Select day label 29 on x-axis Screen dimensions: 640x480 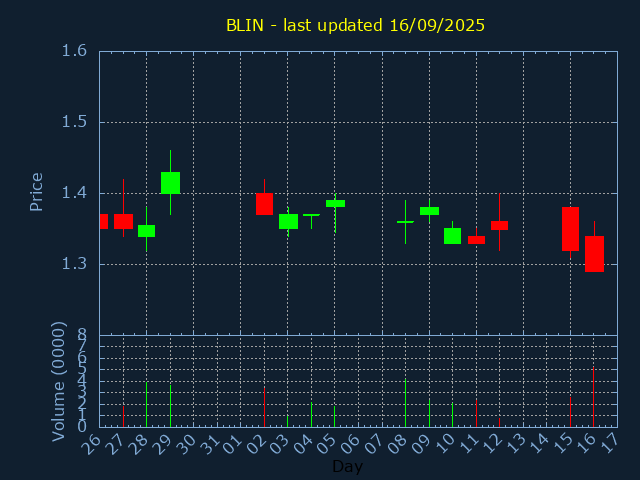[x=161, y=444]
